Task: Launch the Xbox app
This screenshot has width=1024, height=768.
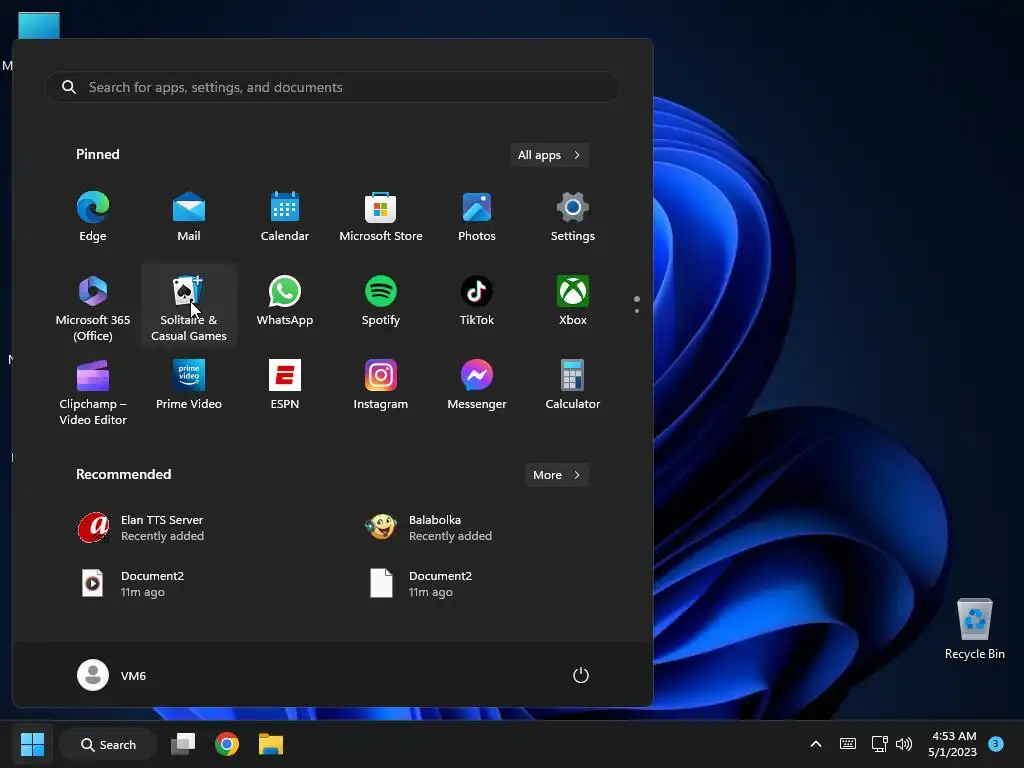Action: (573, 302)
